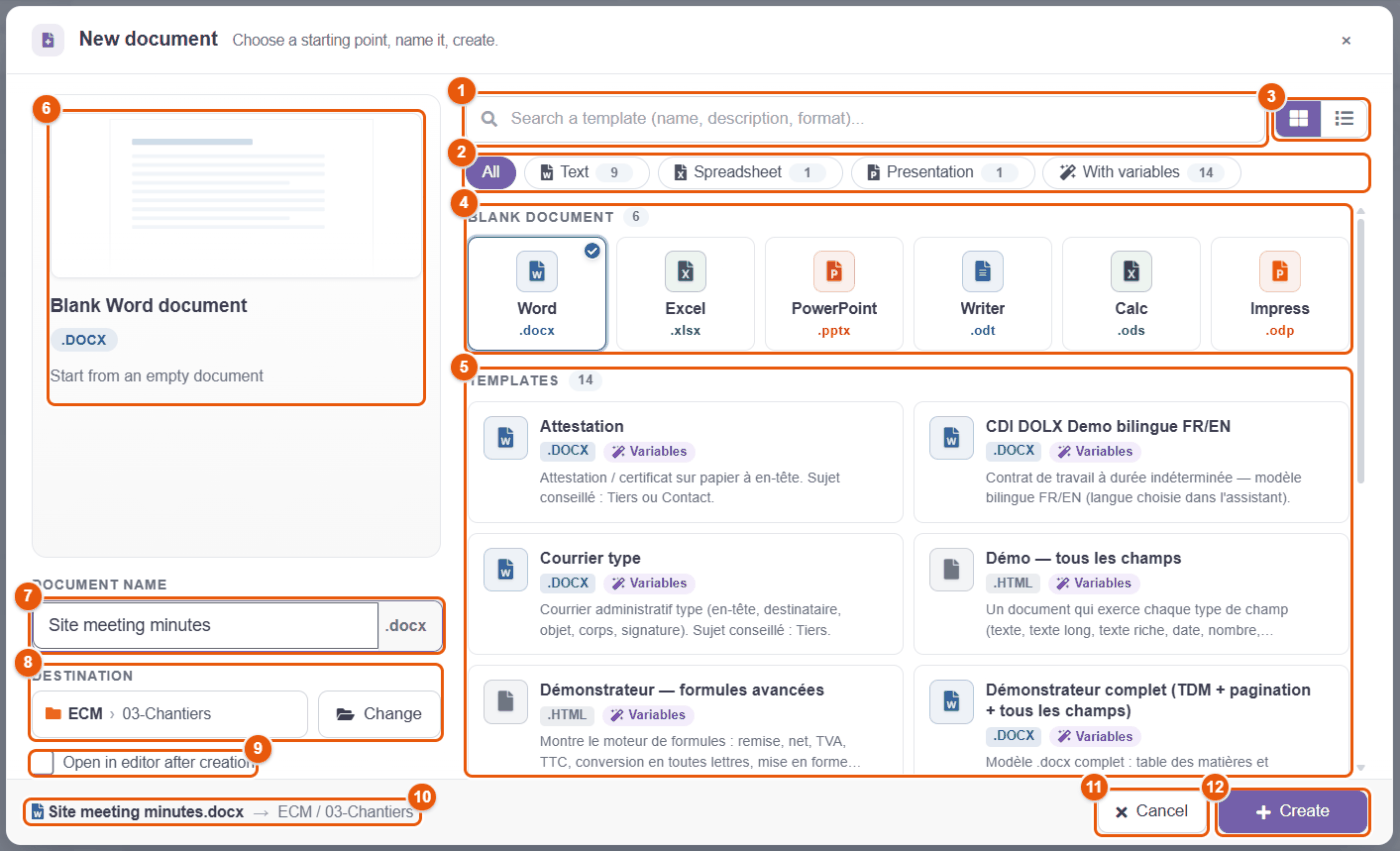
Task: Click the New document header icon
Action: 48,40
